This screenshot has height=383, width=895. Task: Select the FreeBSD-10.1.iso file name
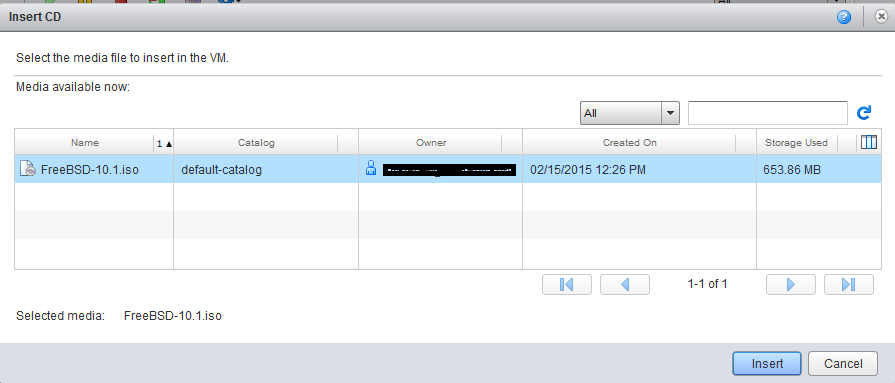90,170
